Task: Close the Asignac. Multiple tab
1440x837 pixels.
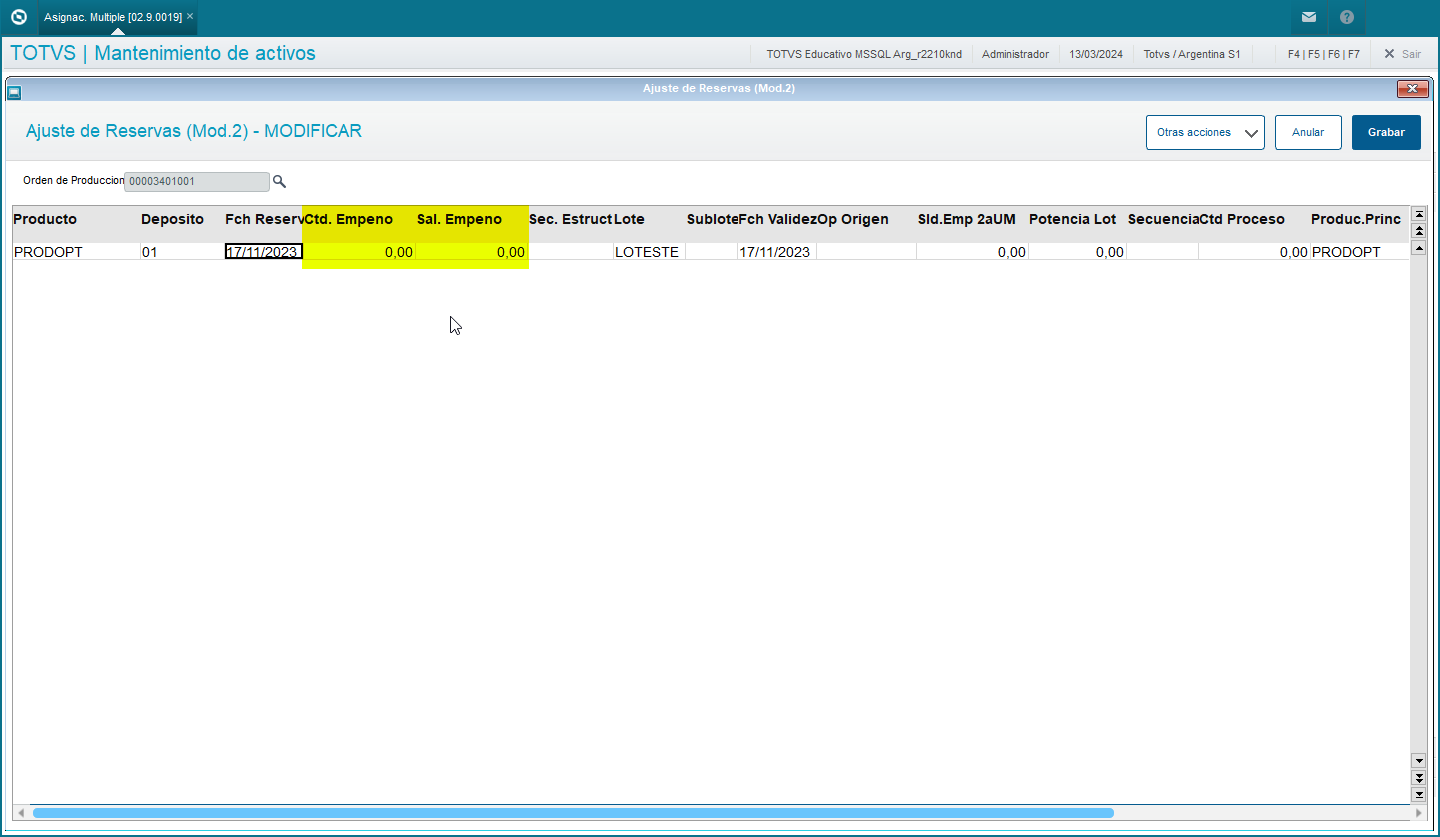Action: (190, 17)
